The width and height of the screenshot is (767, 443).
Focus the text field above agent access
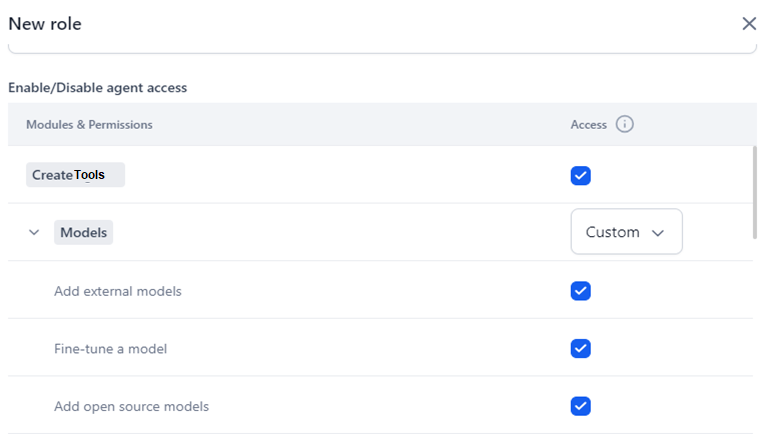382,47
